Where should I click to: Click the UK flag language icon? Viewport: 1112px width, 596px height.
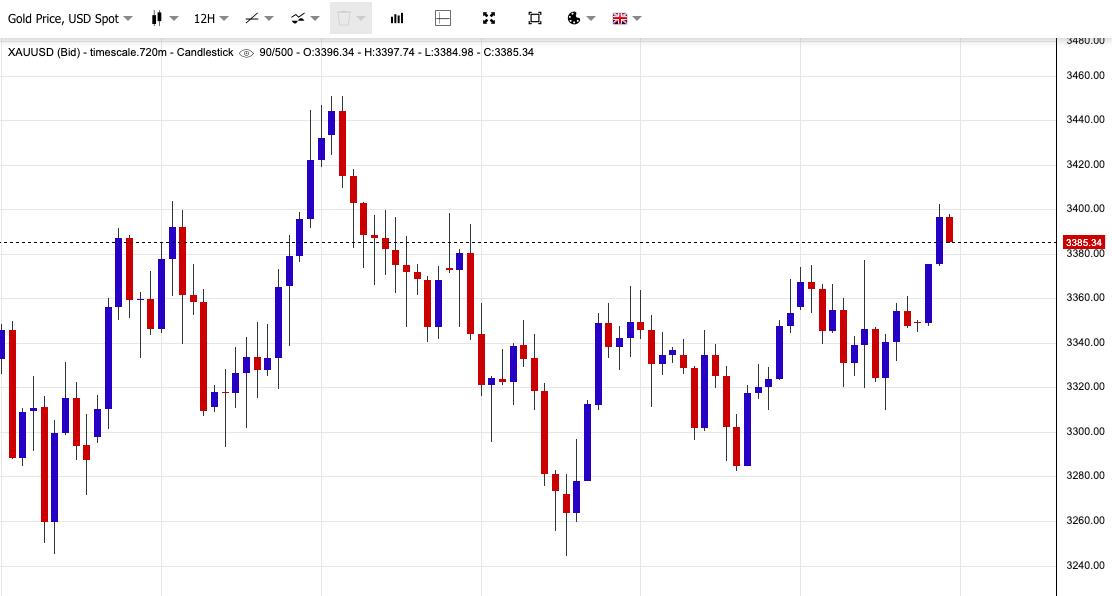620,18
